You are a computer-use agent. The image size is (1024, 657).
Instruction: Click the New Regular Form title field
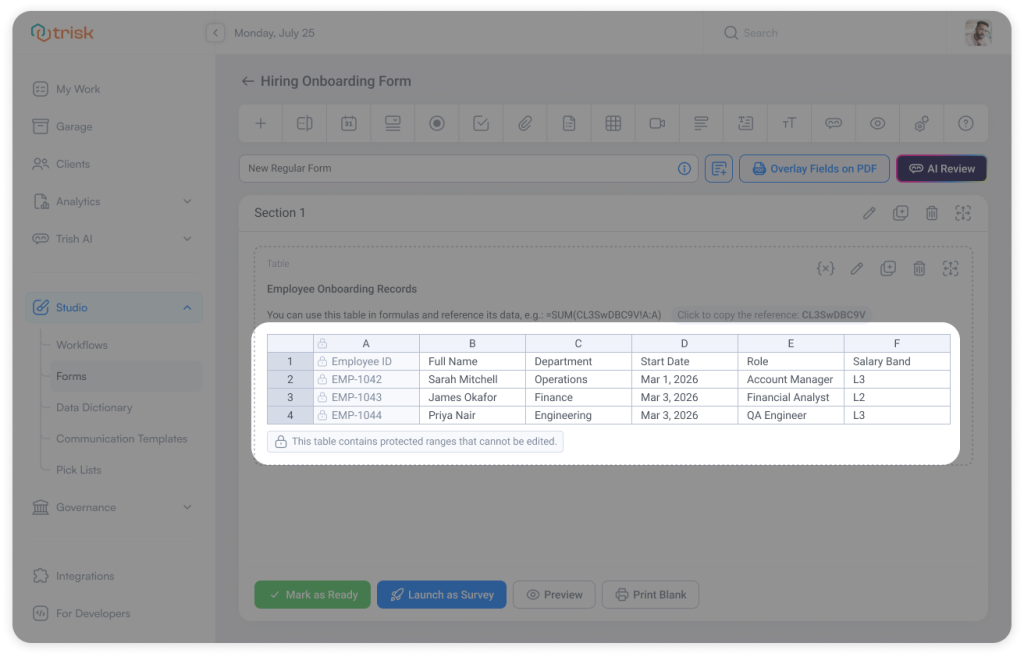coord(400,168)
